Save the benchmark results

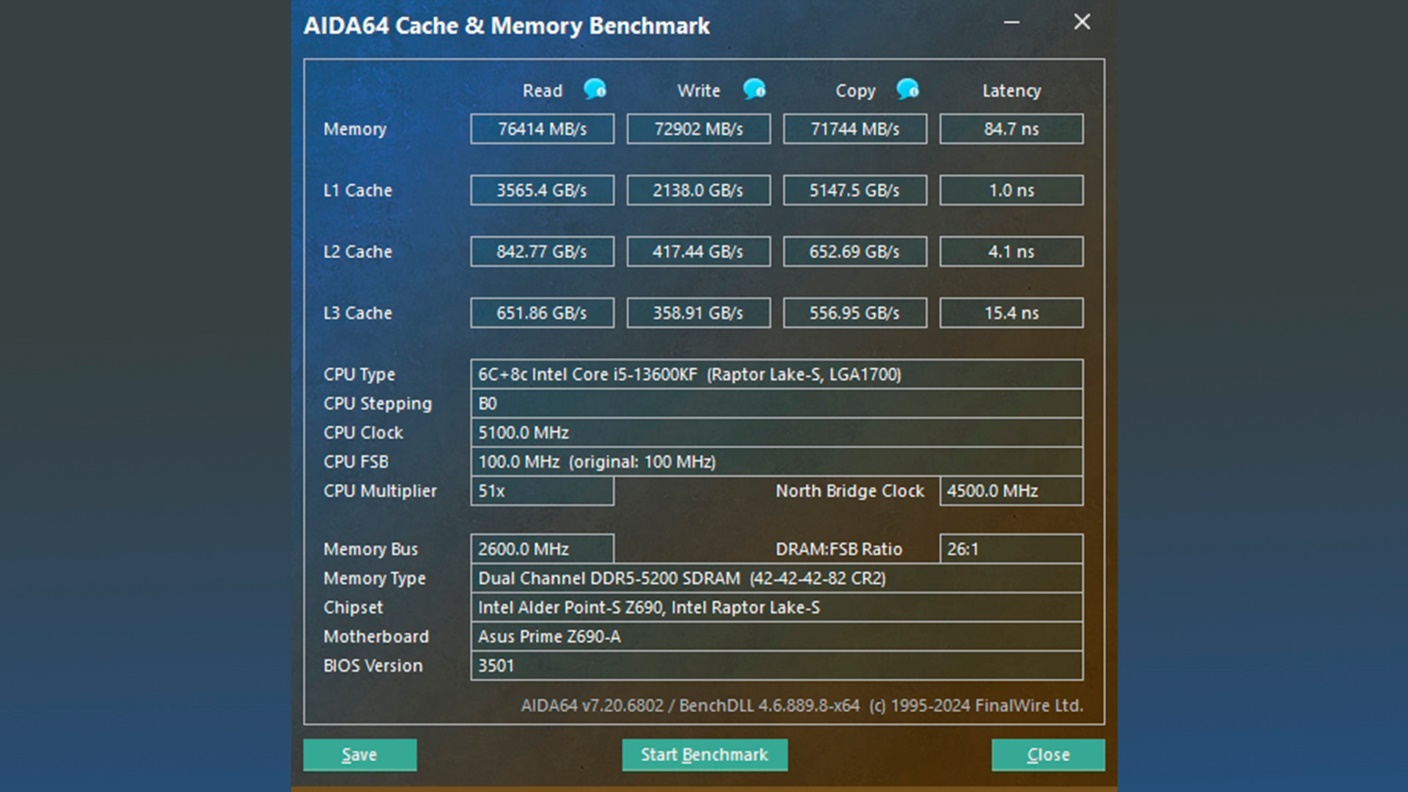click(x=360, y=755)
